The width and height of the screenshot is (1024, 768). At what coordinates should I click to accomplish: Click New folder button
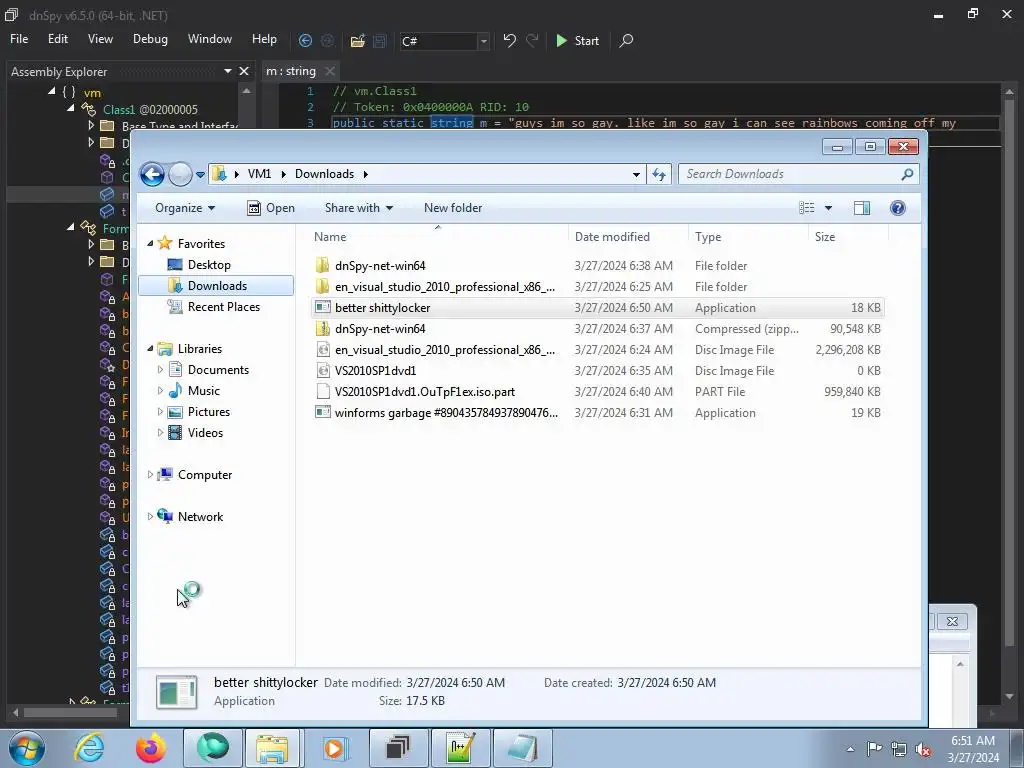click(453, 208)
